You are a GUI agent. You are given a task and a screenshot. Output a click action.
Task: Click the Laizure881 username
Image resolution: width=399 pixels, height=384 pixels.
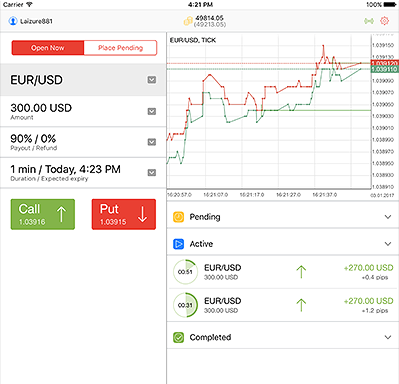pyautogui.click(x=36, y=21)
